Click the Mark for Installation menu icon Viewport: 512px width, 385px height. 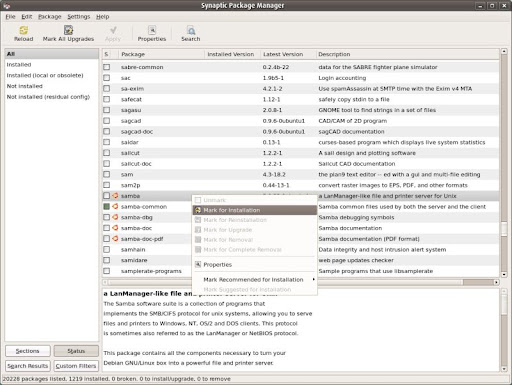click(x=198, y=210)
